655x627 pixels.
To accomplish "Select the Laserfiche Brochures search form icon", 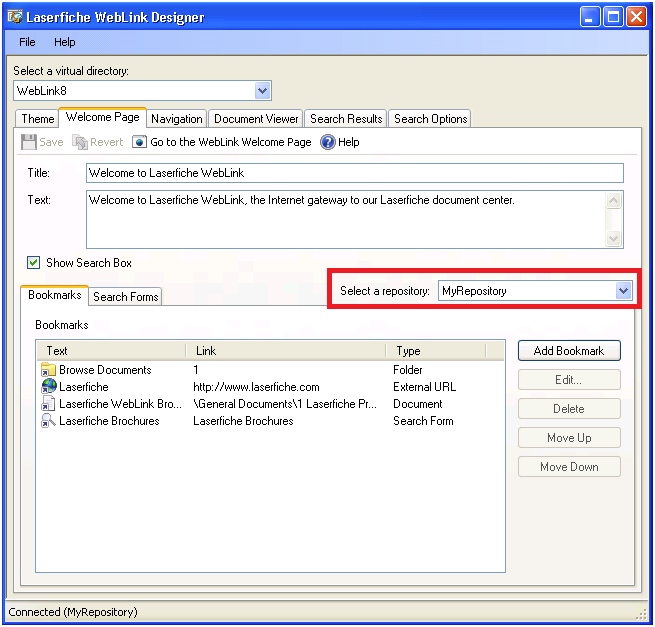I will point(48,421).
